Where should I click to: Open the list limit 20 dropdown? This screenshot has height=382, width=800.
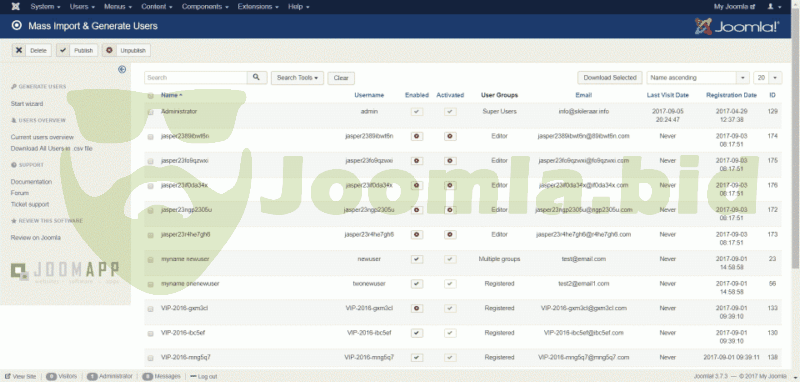point(767,78)
